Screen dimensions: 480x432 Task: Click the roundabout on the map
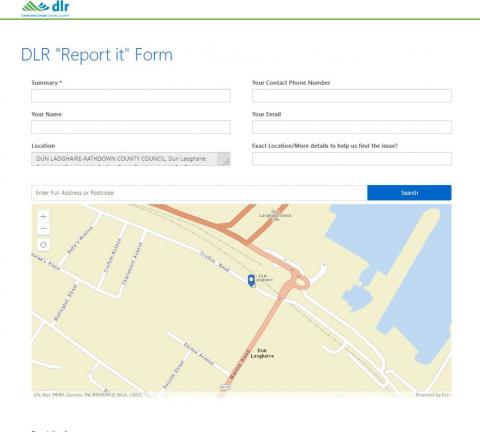point(300,282)
